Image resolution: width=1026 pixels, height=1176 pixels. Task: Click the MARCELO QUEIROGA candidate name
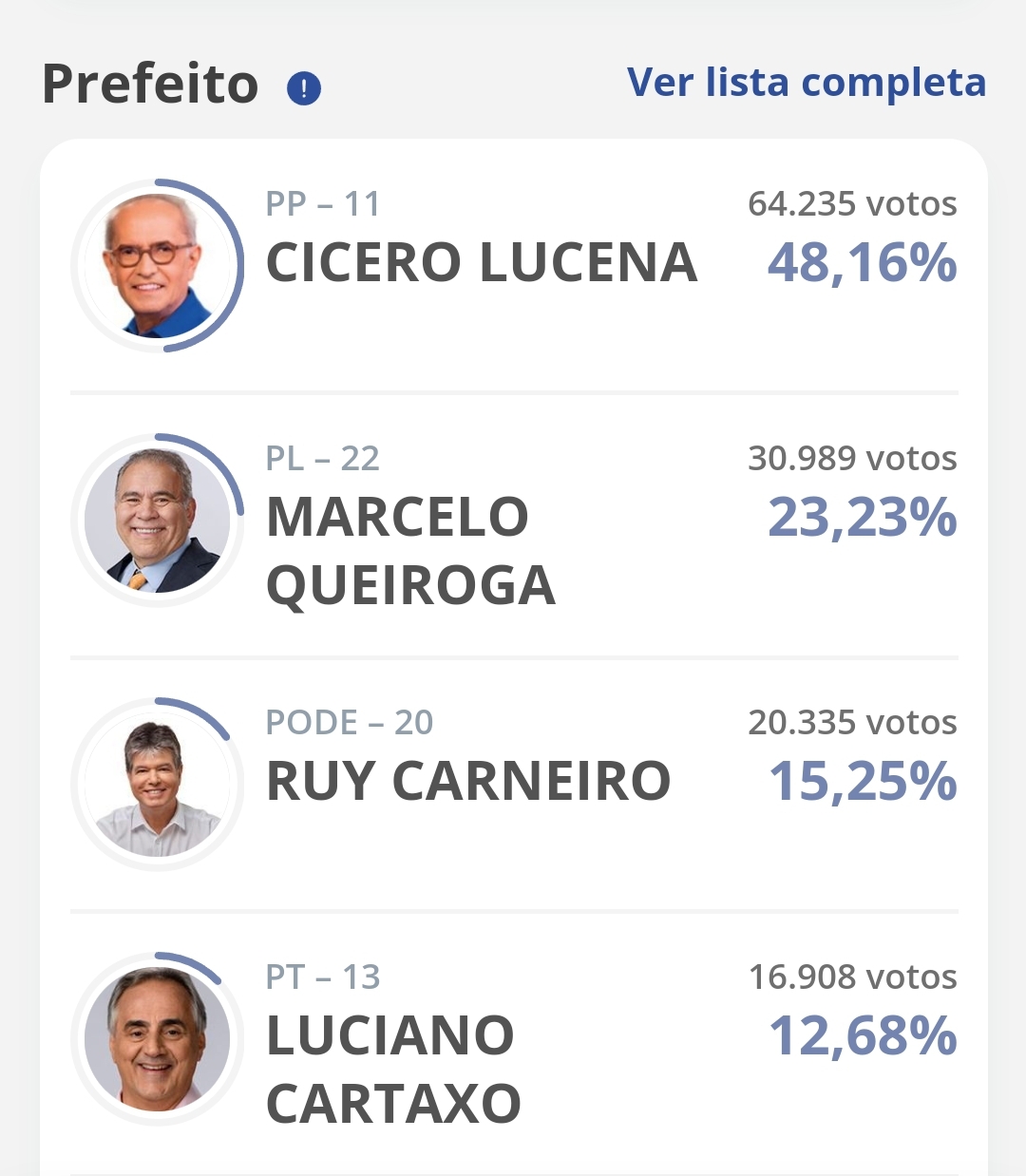[x=410, y=551]
